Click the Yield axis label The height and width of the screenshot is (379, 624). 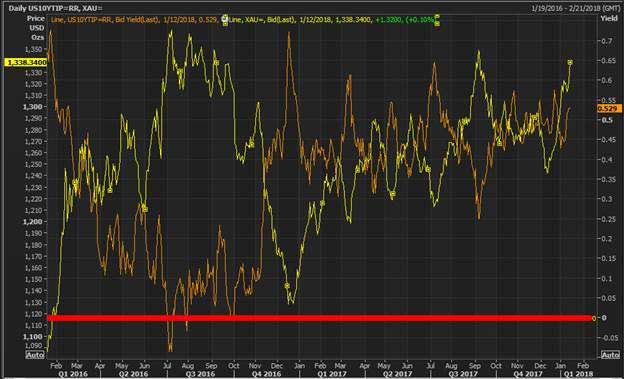tap(608, 18)
